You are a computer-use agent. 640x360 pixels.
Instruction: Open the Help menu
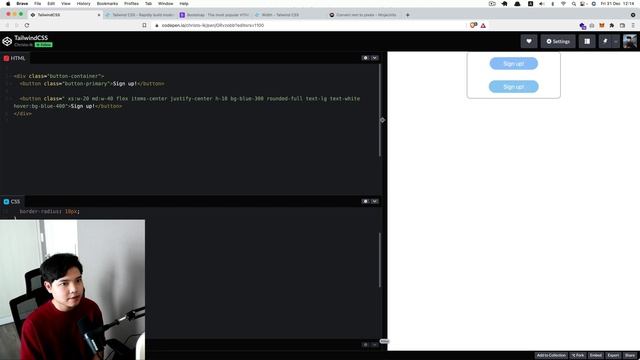click(184, 4)
